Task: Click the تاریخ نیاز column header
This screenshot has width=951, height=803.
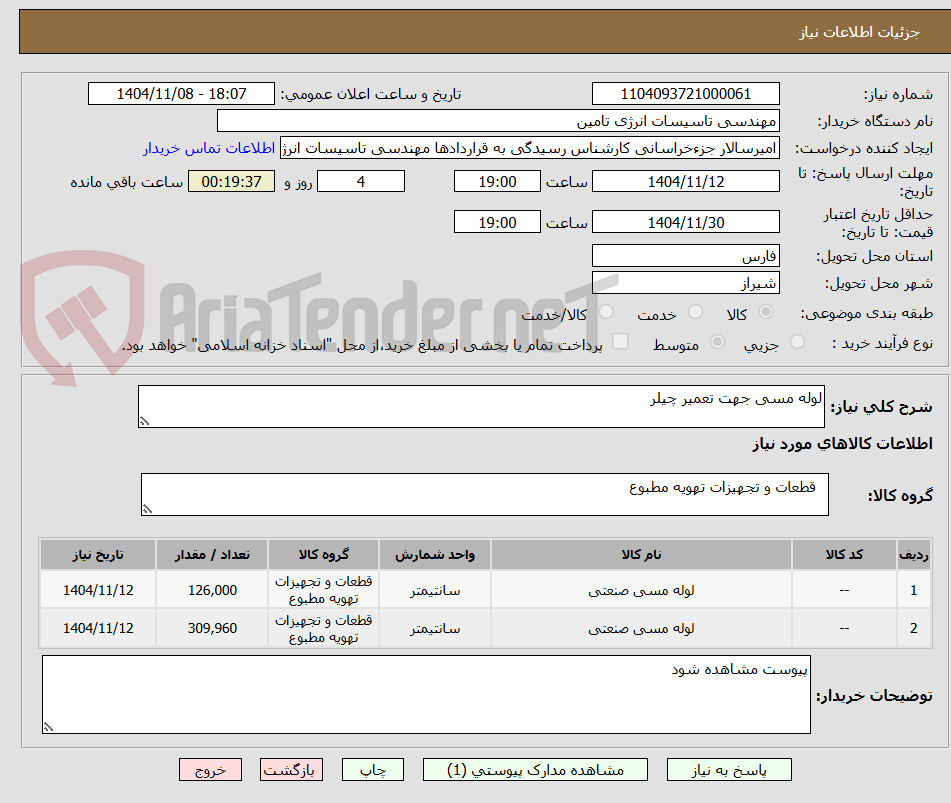Action: pyautogui.click(x=98, y=554)
